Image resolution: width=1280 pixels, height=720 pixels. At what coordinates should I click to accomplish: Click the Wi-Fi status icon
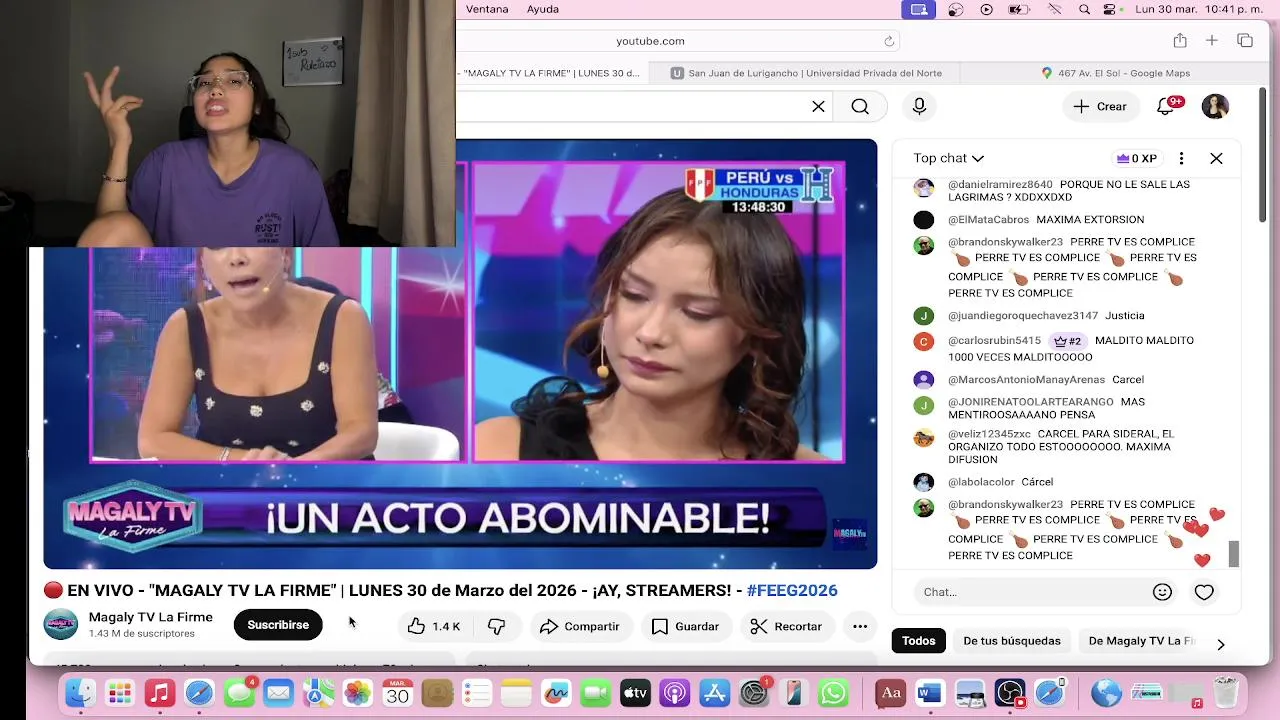(1054, 9)
